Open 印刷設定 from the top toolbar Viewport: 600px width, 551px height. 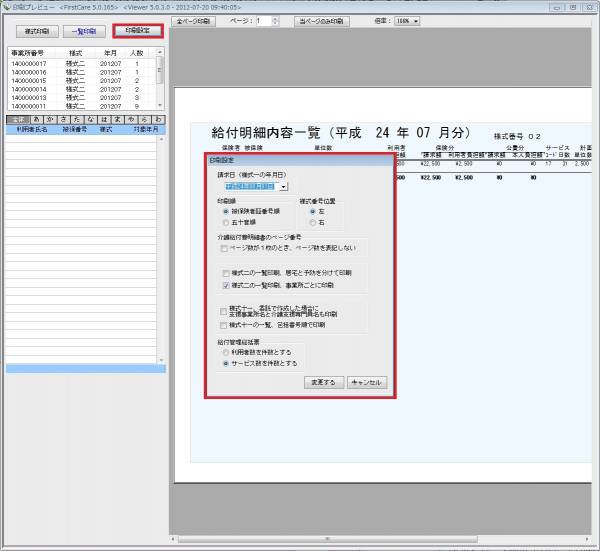tap(137, 31)
